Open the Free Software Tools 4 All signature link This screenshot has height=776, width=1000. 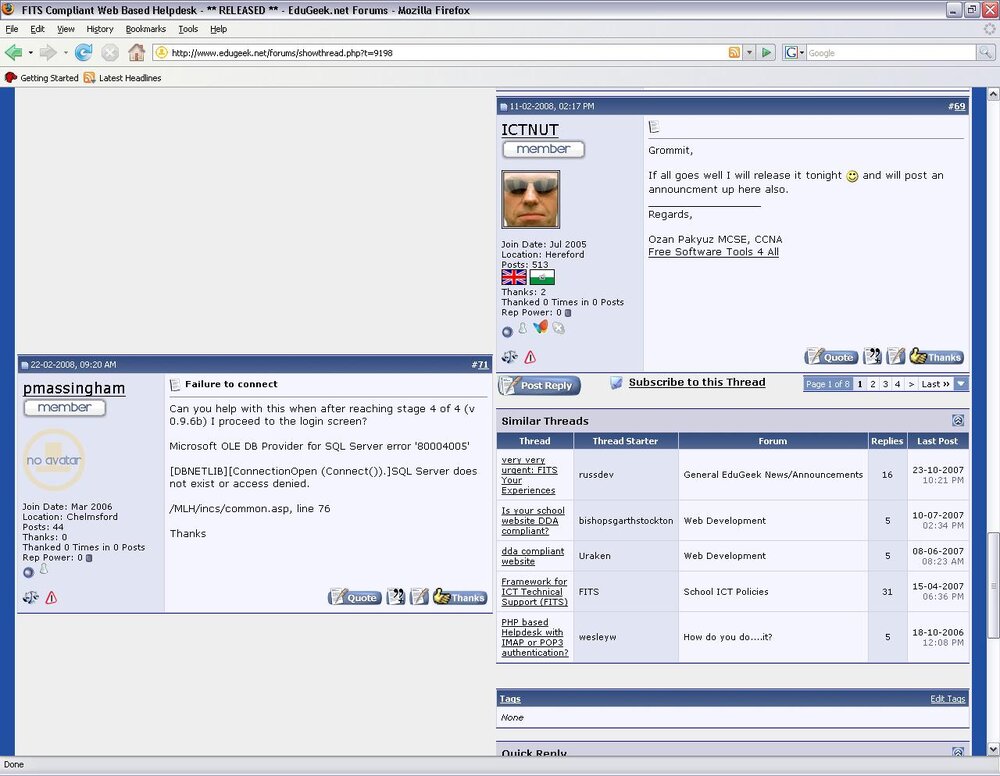[x=713, y=252]
